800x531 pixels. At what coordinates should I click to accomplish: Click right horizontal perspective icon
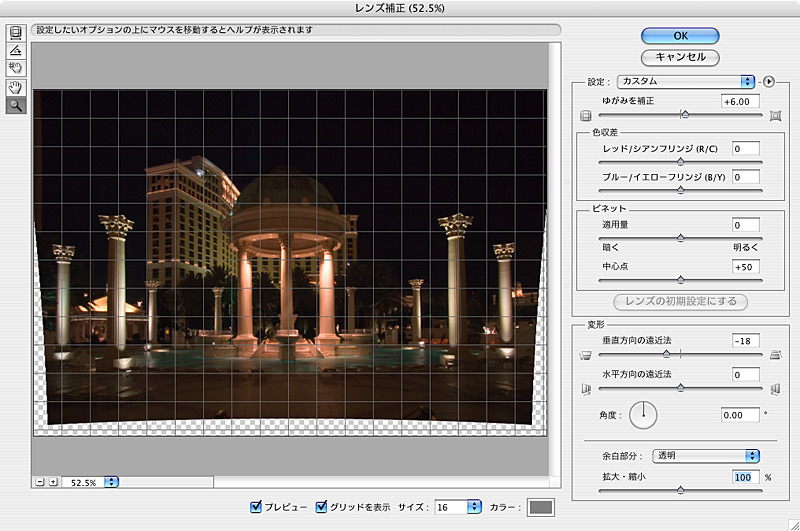[x=776, y=390]
